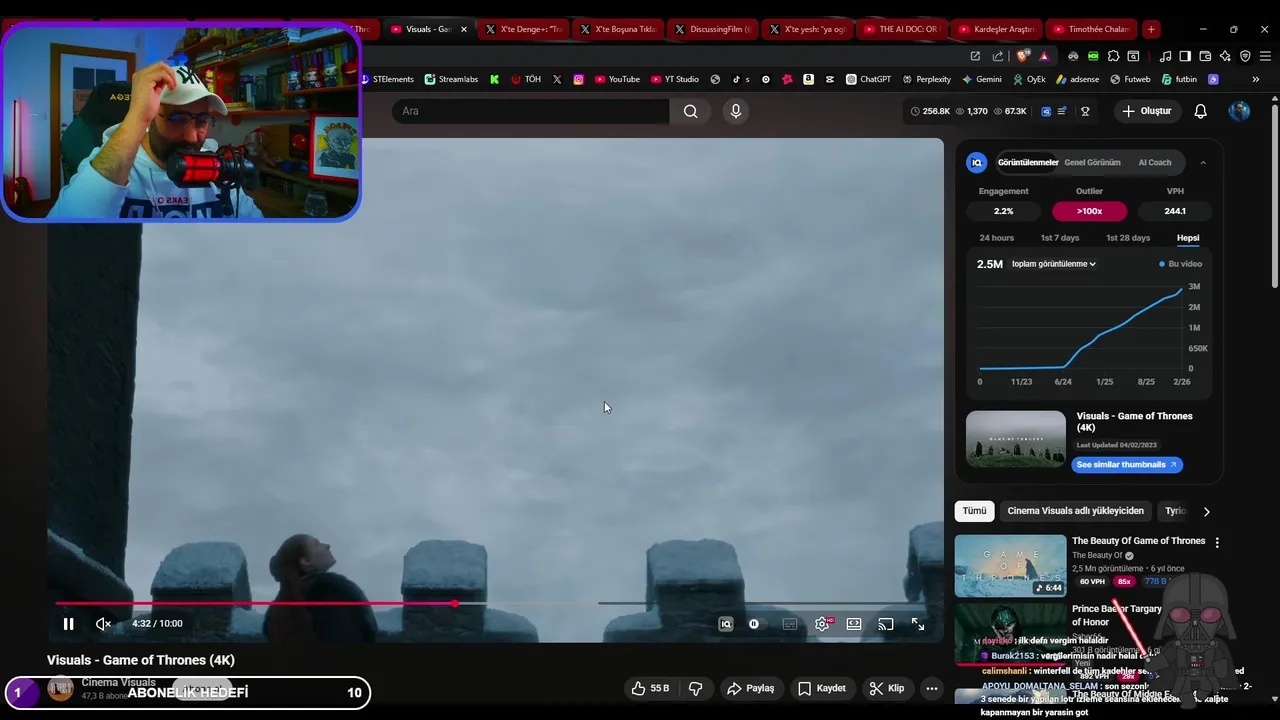Image resolution: width=1280 pixels, height=720 pixels.
Task: Select the Tümü filter chip
Action: click(974, 511)
